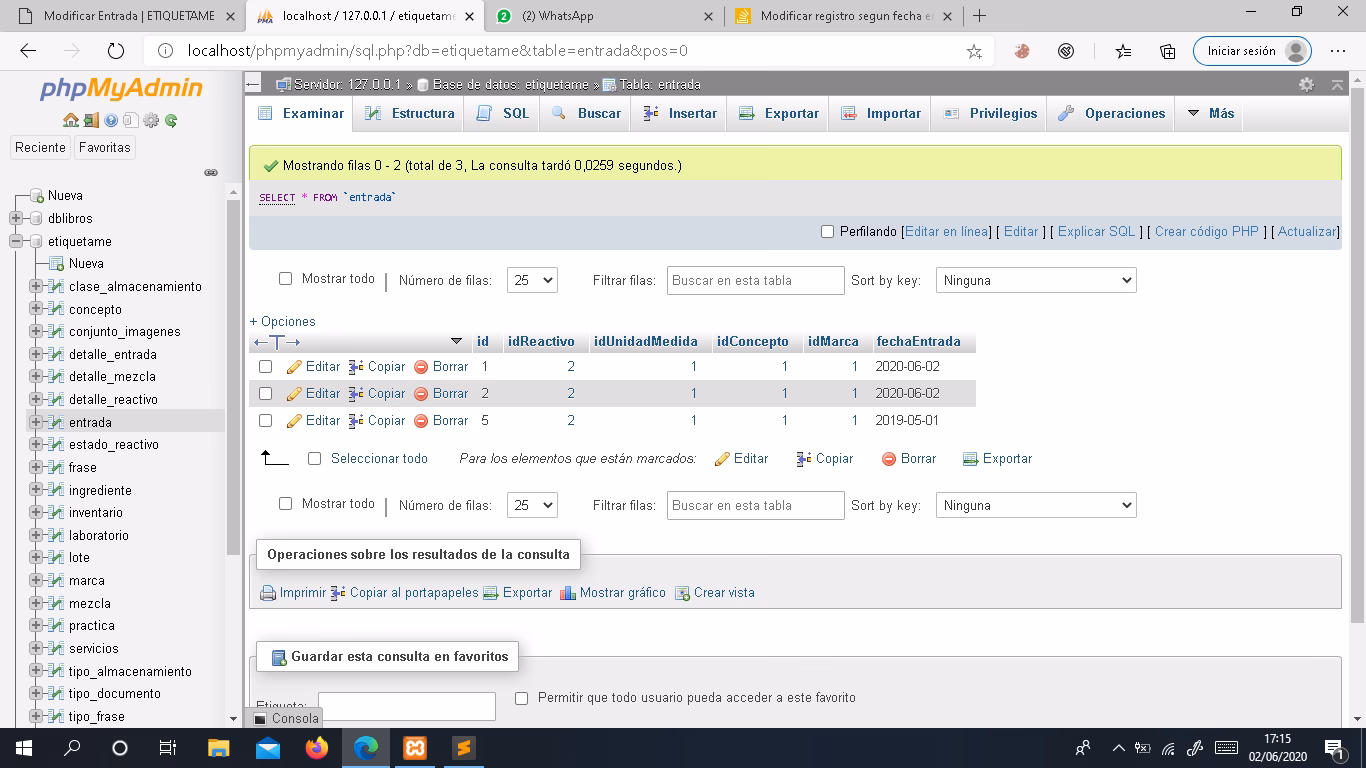This screenshot has width=1366, height=768.
Task: Go to the Insertar tab
Action: (680, 113)
